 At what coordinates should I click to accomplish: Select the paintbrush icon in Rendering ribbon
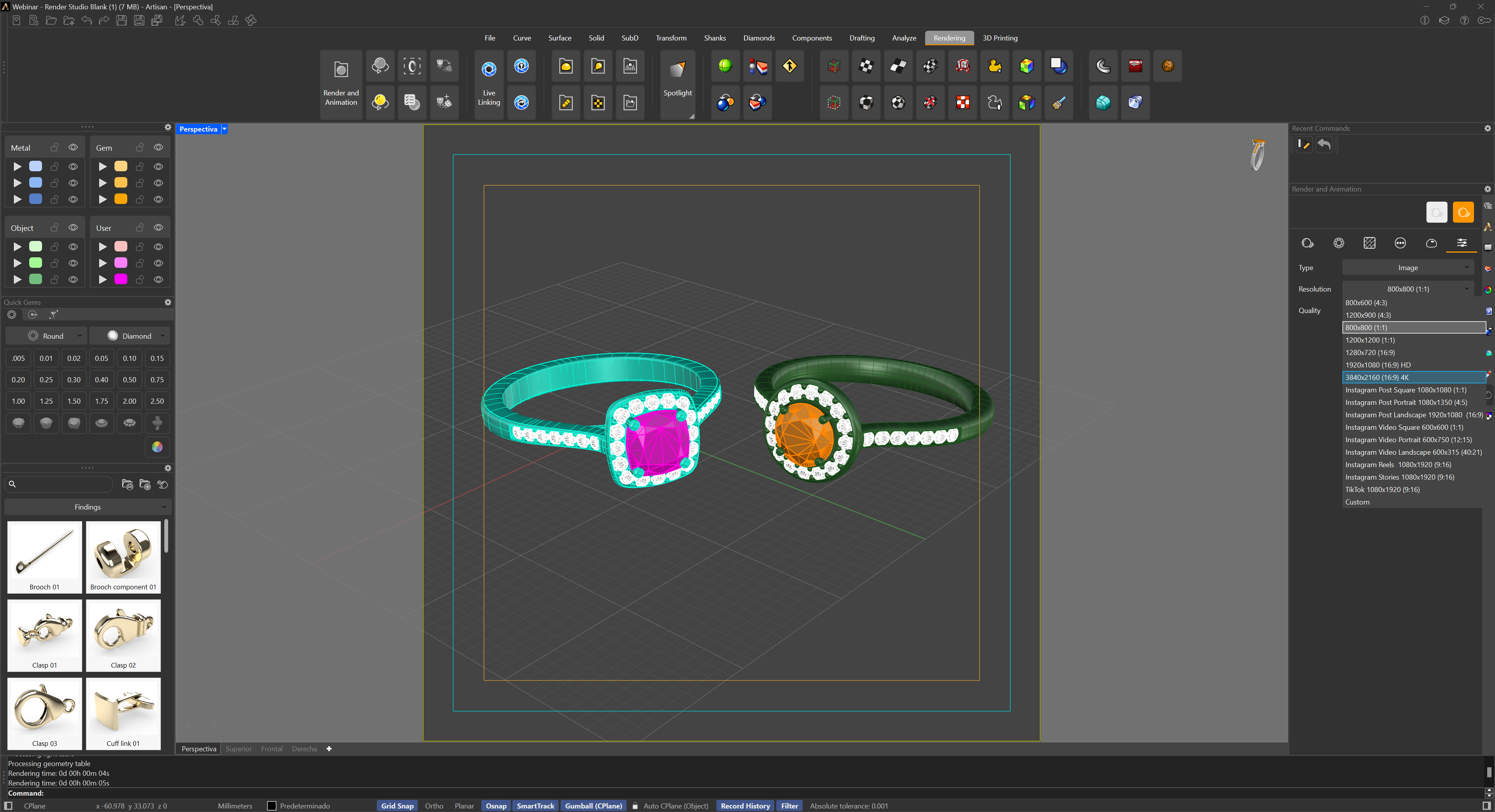(1059, 103)
